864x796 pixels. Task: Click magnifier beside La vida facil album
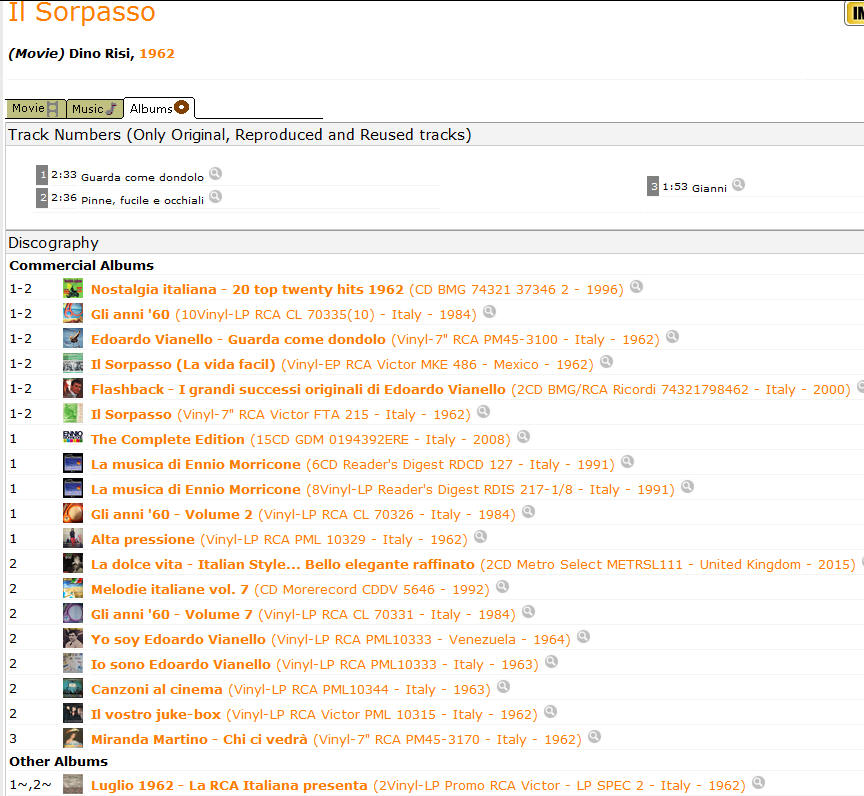pyautogui.click(x=606, y=362)
